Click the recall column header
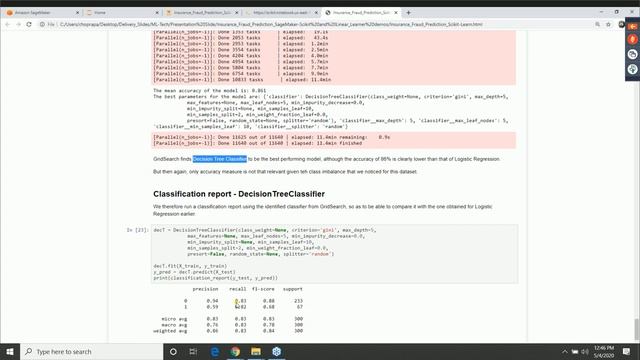The image size is (640, 360). point(238,289)
